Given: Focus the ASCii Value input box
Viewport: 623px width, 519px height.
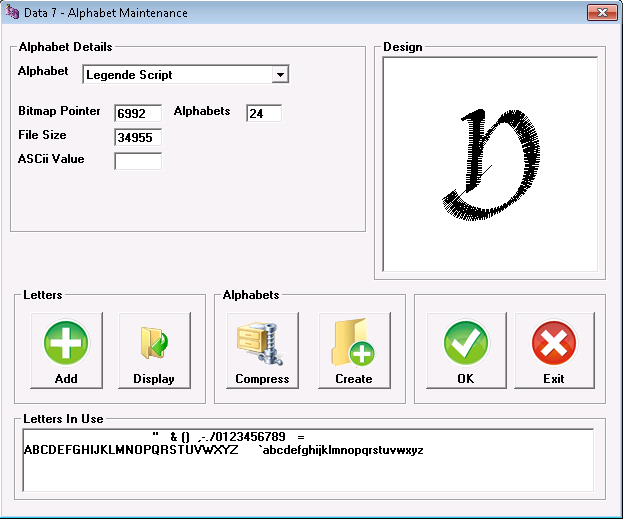Looking at the screenshot, I should 138,161.
